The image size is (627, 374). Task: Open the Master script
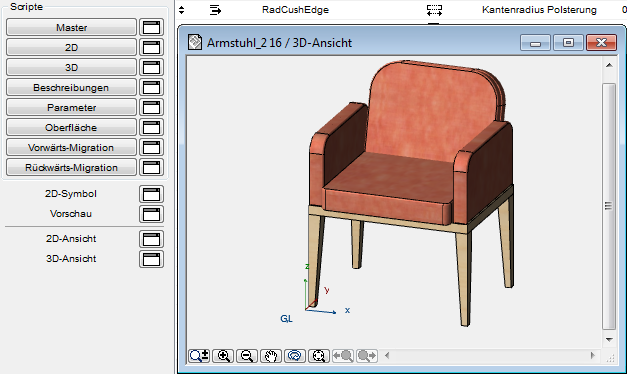pyautogui.click(x=72, y=27)
